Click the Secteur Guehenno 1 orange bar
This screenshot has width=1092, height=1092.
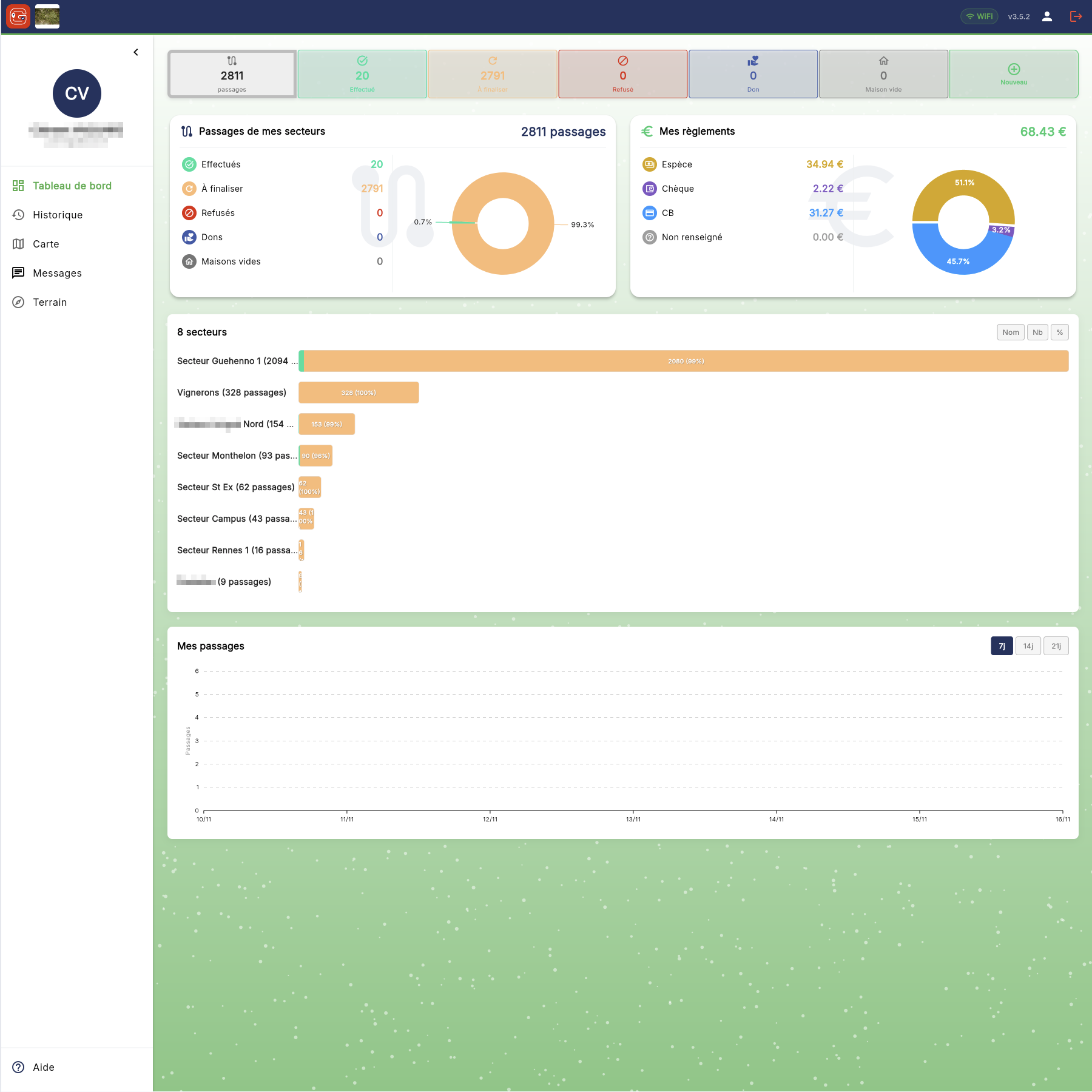click(x=686, y=361)
